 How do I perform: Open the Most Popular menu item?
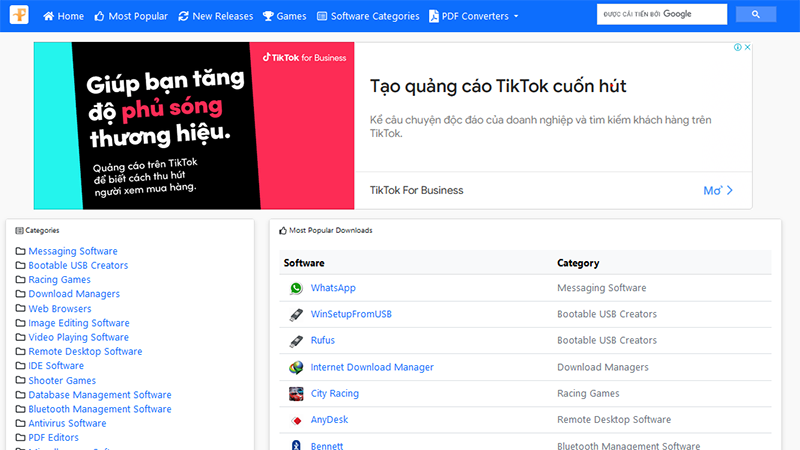130,16
